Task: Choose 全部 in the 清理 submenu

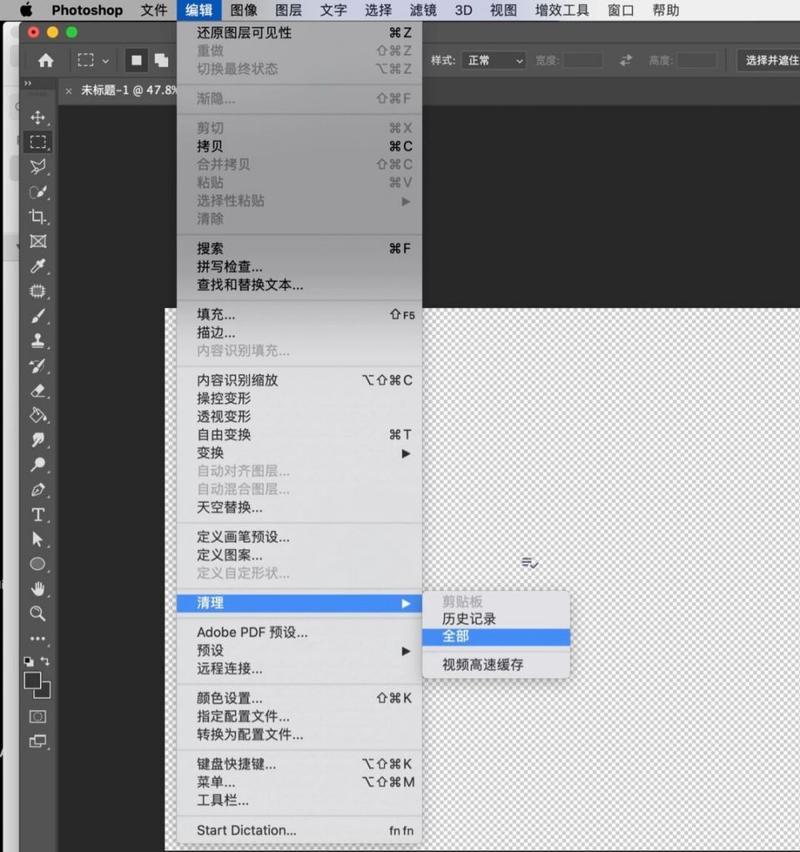Action: click(496, 637)
